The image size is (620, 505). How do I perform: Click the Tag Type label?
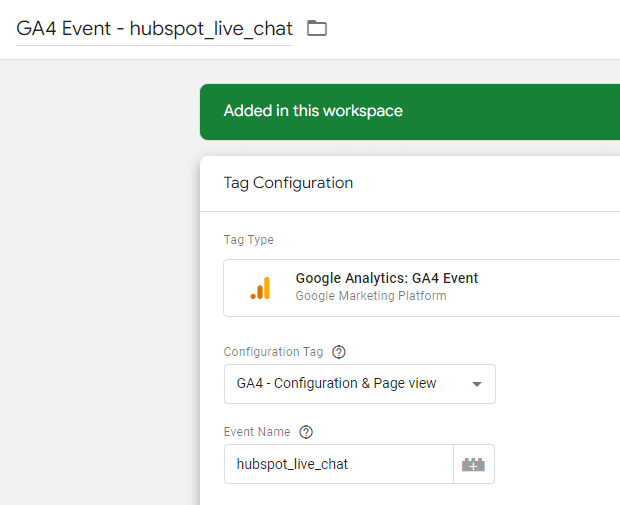249,240
